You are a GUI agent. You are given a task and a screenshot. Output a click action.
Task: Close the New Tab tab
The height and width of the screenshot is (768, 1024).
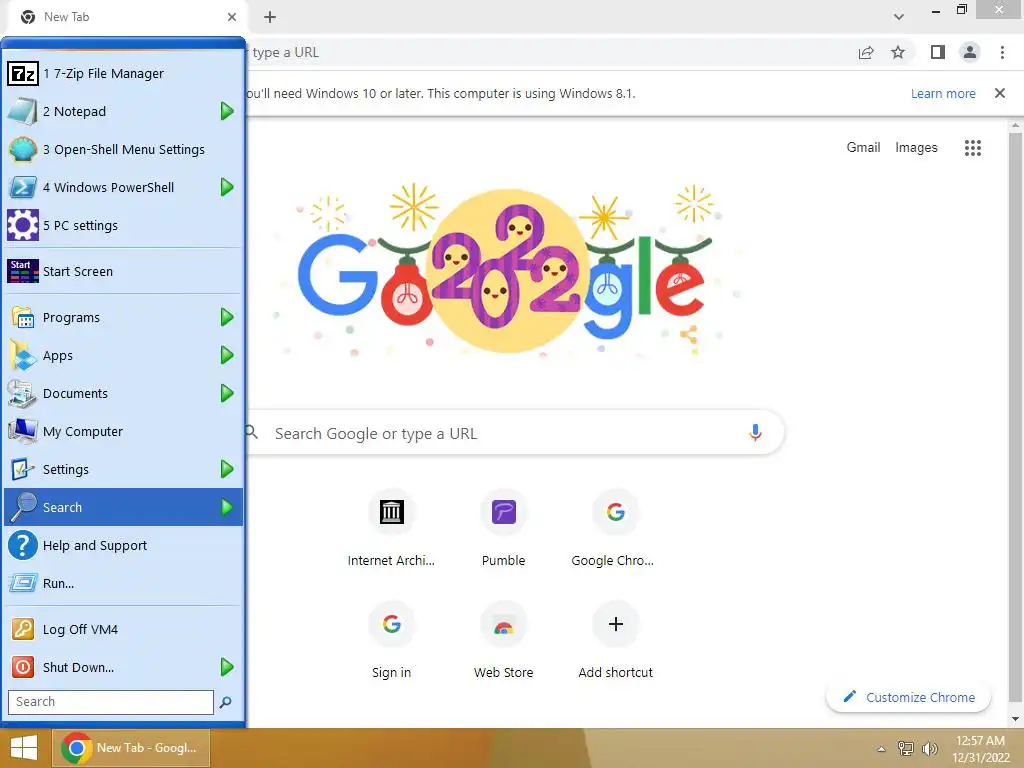click(x=232, y=17)
